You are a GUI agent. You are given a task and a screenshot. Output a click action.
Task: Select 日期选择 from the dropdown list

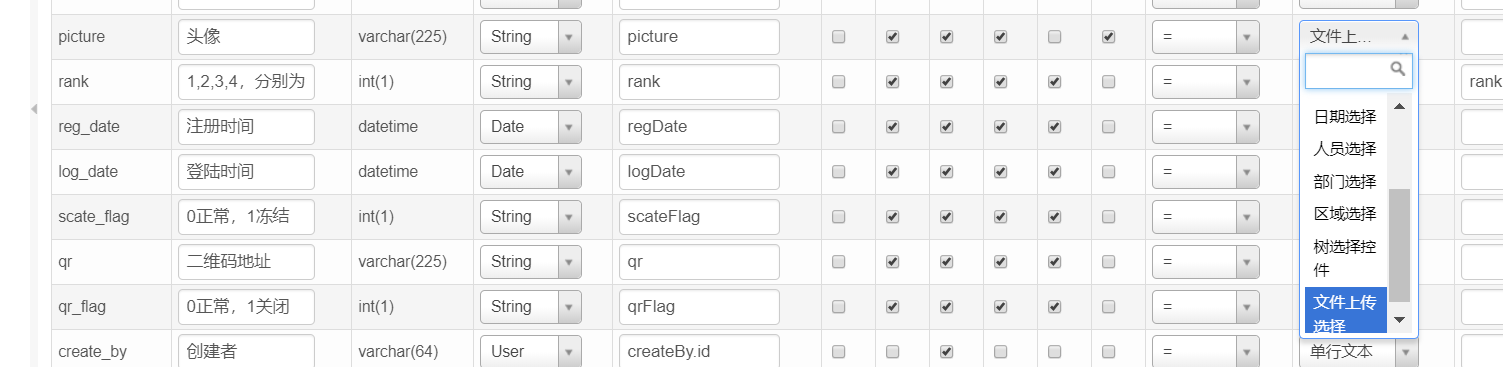1345,117
